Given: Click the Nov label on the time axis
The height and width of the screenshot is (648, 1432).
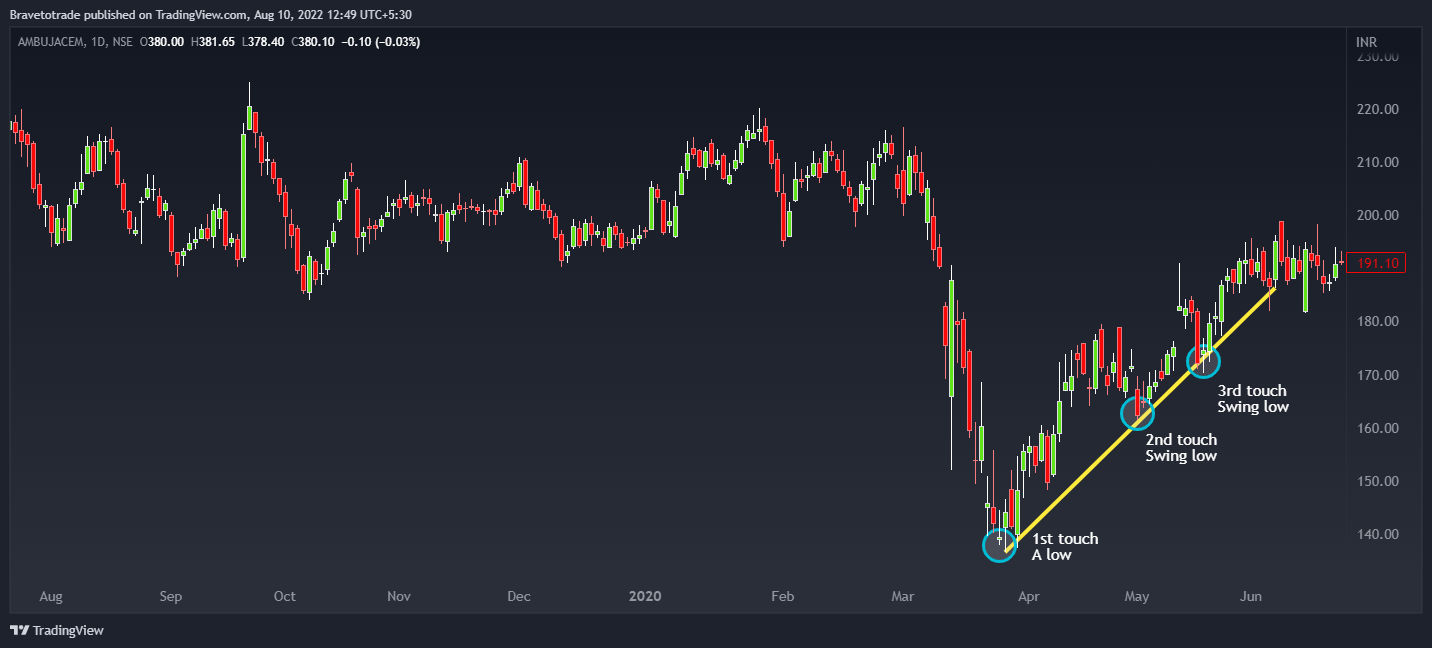Looking at the screenshot, I should (x=399, y=597).
